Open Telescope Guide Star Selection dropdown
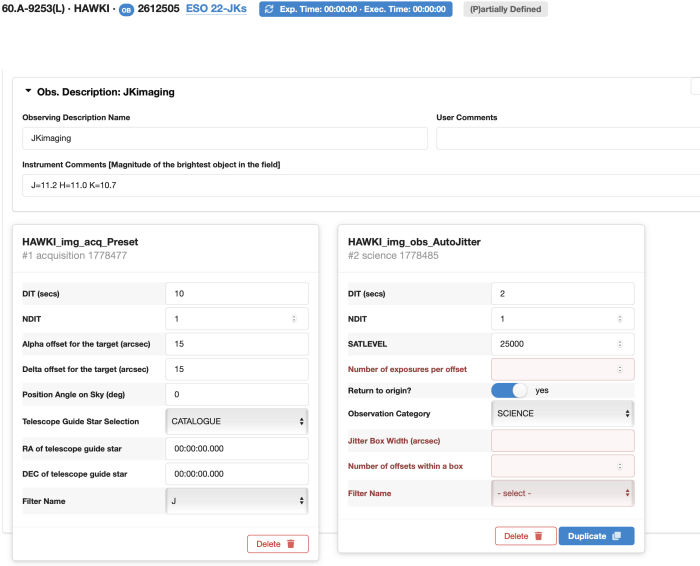This screenshot has width=700, height=566. (236, 422)
